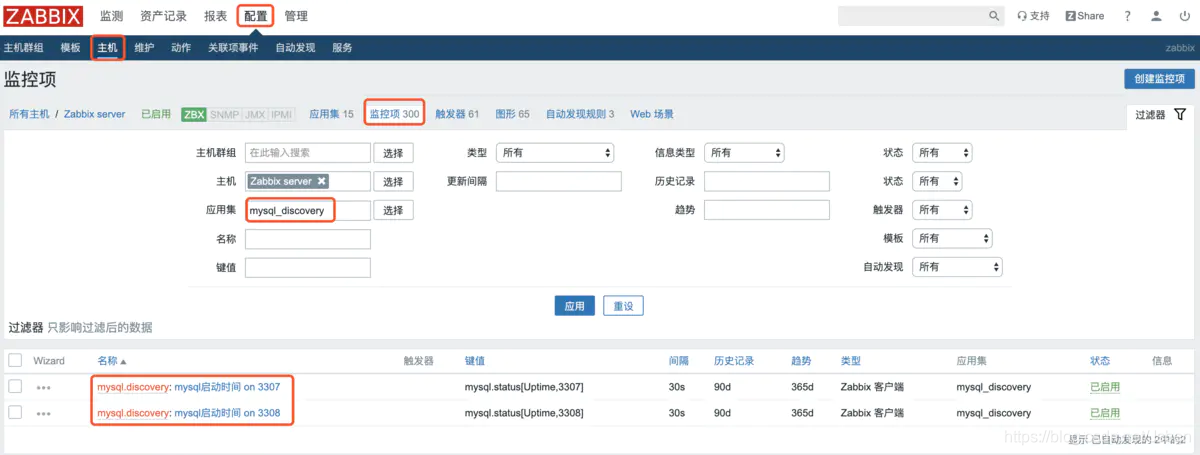Go to 主机群组 submenu

(23, 48)
